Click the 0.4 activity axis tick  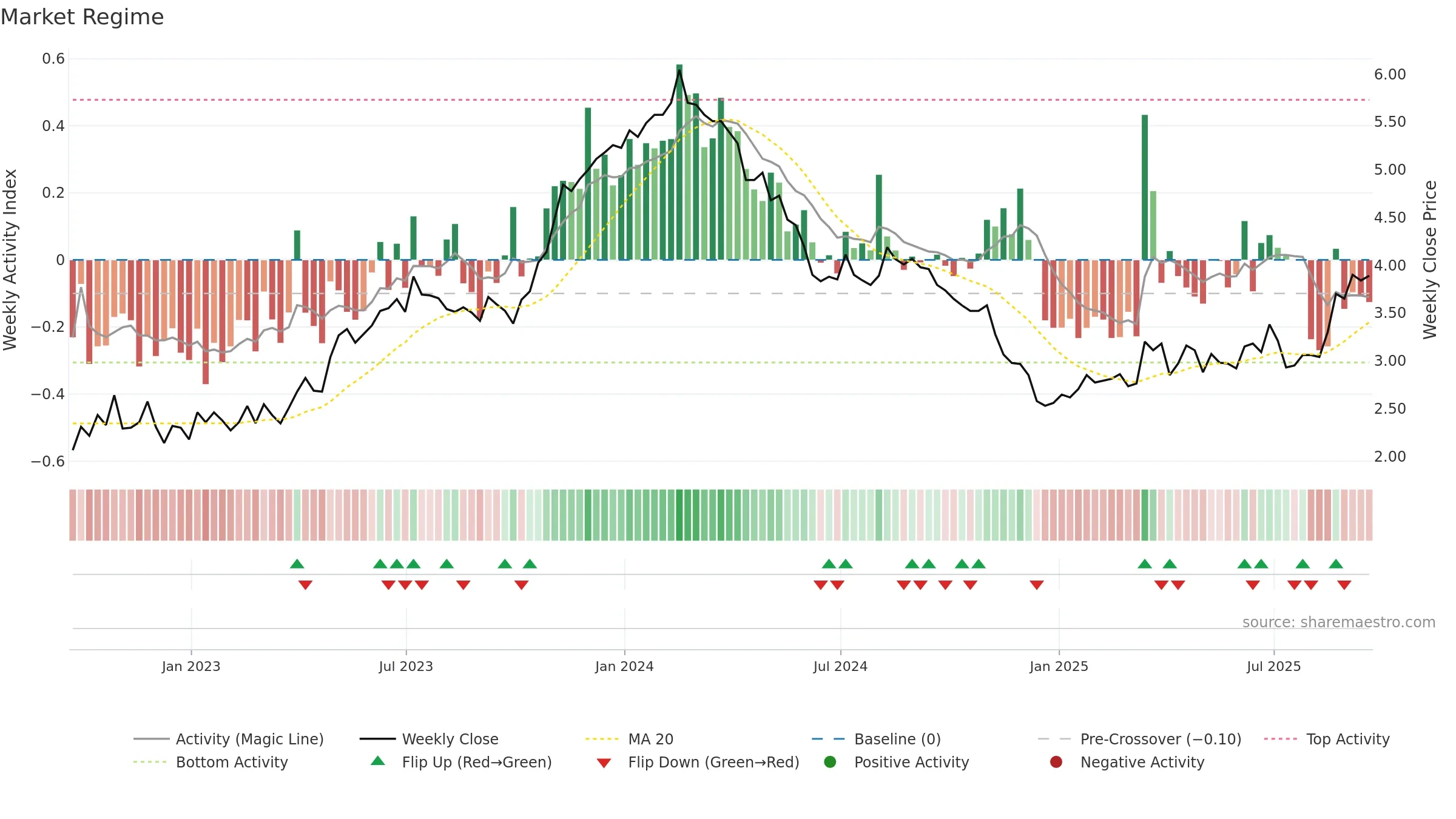coord(53,126)
